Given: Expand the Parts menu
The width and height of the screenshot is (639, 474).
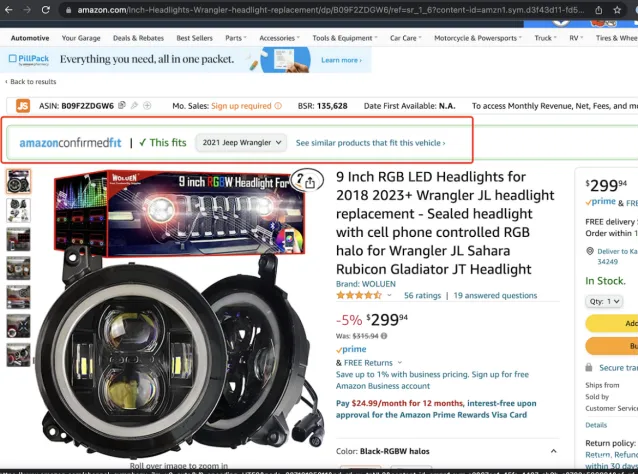Looking at the screenshot, I should [236, 38].
